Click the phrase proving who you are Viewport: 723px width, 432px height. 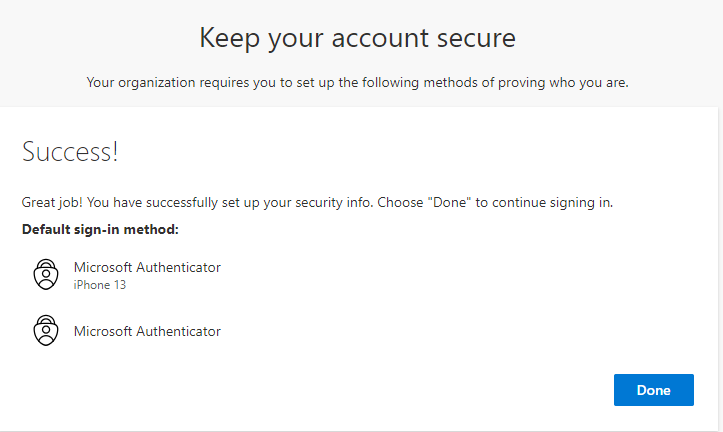[x=563, y=83]
